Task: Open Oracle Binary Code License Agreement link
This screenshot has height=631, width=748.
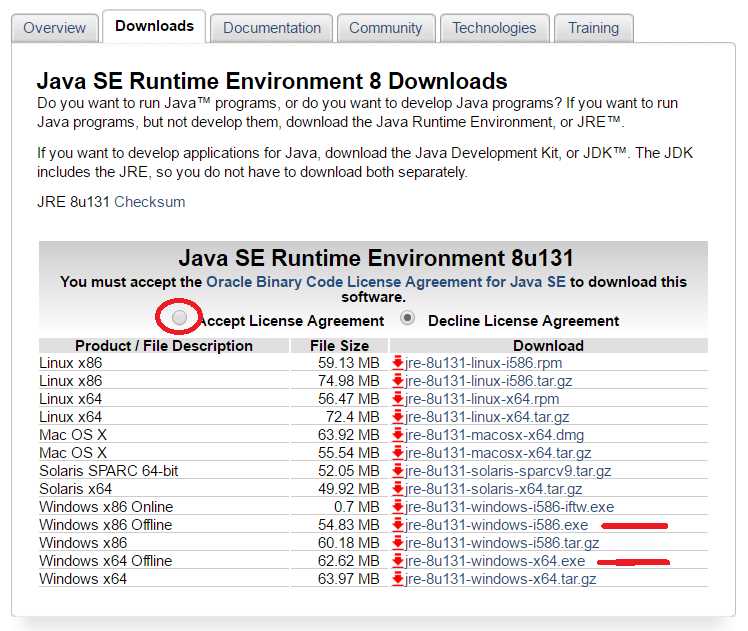Action: [386, 282]
